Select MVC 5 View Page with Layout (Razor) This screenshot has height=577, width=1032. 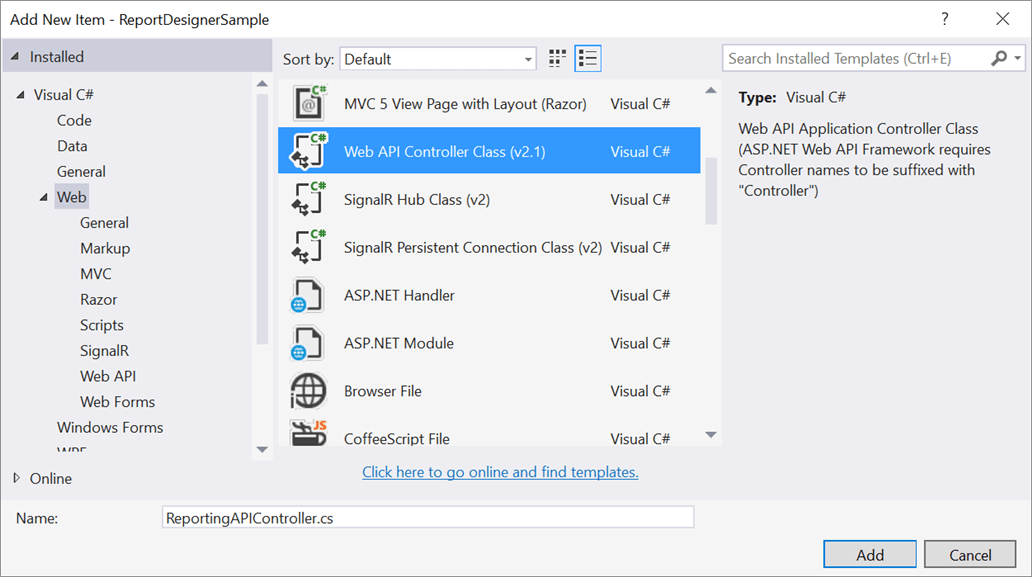tap(489, 103)
